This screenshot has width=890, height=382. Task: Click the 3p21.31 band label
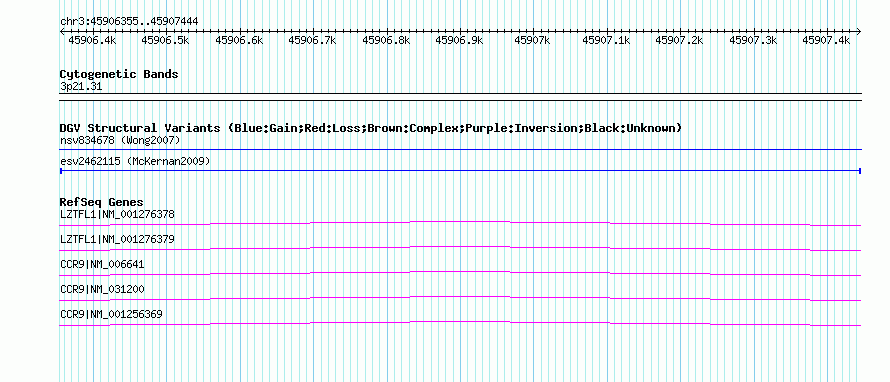coord(81,87)
